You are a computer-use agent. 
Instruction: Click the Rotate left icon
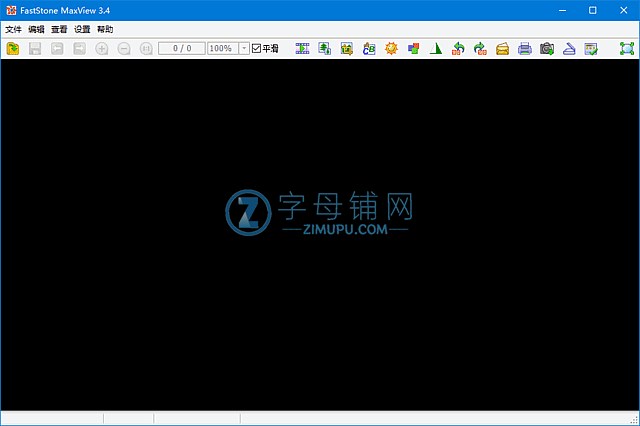pyautogui.click(x=458, y=48)
